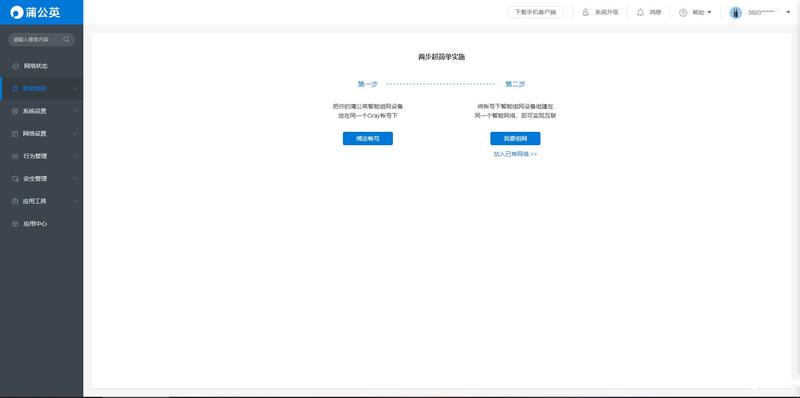The height and width of the screenshot is (398, 800).
Task: Open the 消息 notifications bell icon
Action: tap(640, 12)
